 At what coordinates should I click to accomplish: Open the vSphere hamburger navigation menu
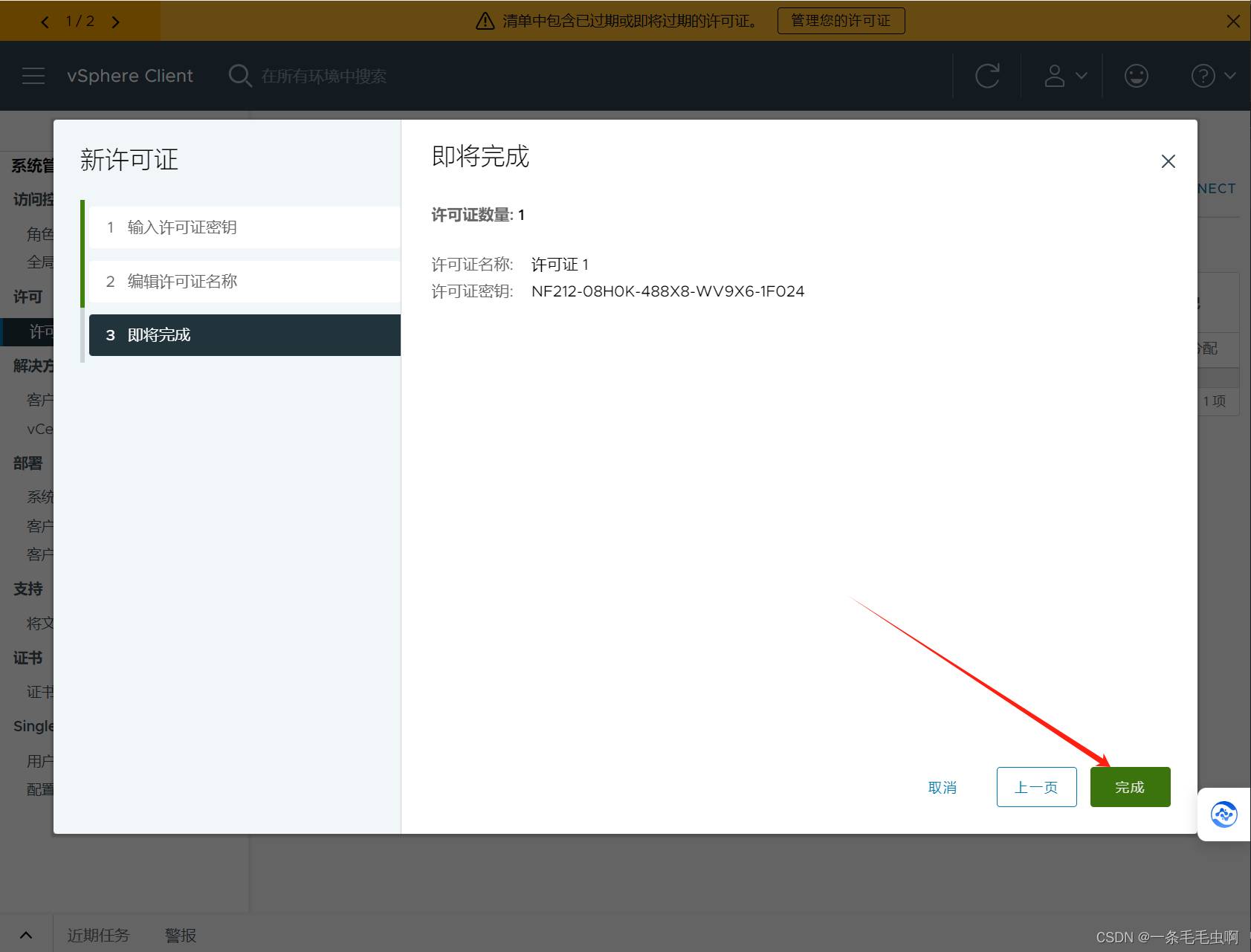pyautogui.click(x=33, y=76)
